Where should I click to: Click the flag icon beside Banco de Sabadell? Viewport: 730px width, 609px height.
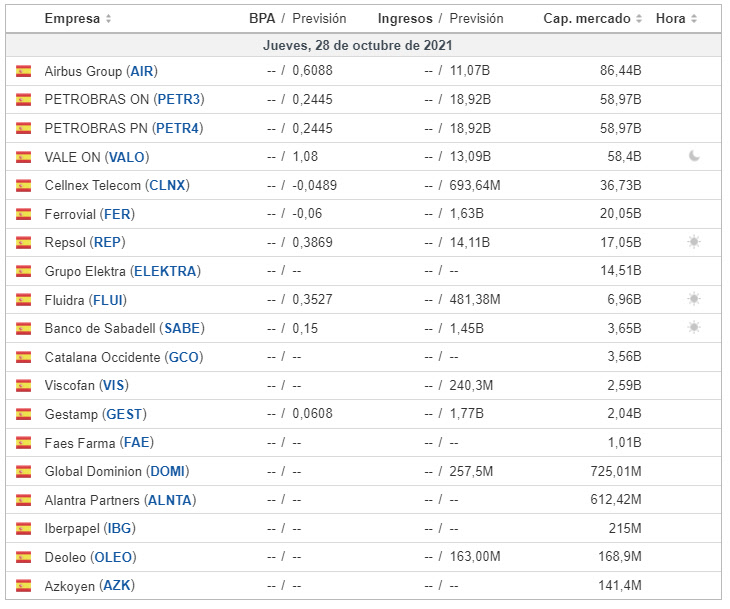pos(23,329)
